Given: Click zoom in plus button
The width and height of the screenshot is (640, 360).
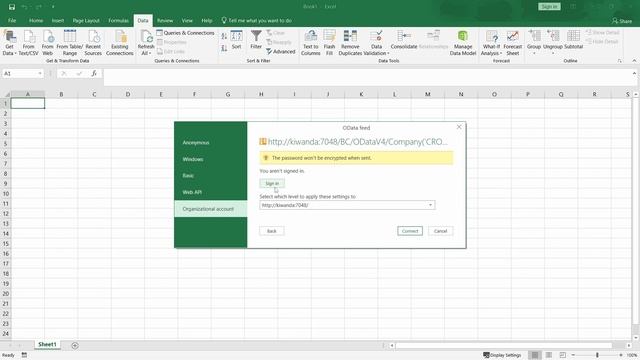Looking at the screenshot, I should 621,355.
